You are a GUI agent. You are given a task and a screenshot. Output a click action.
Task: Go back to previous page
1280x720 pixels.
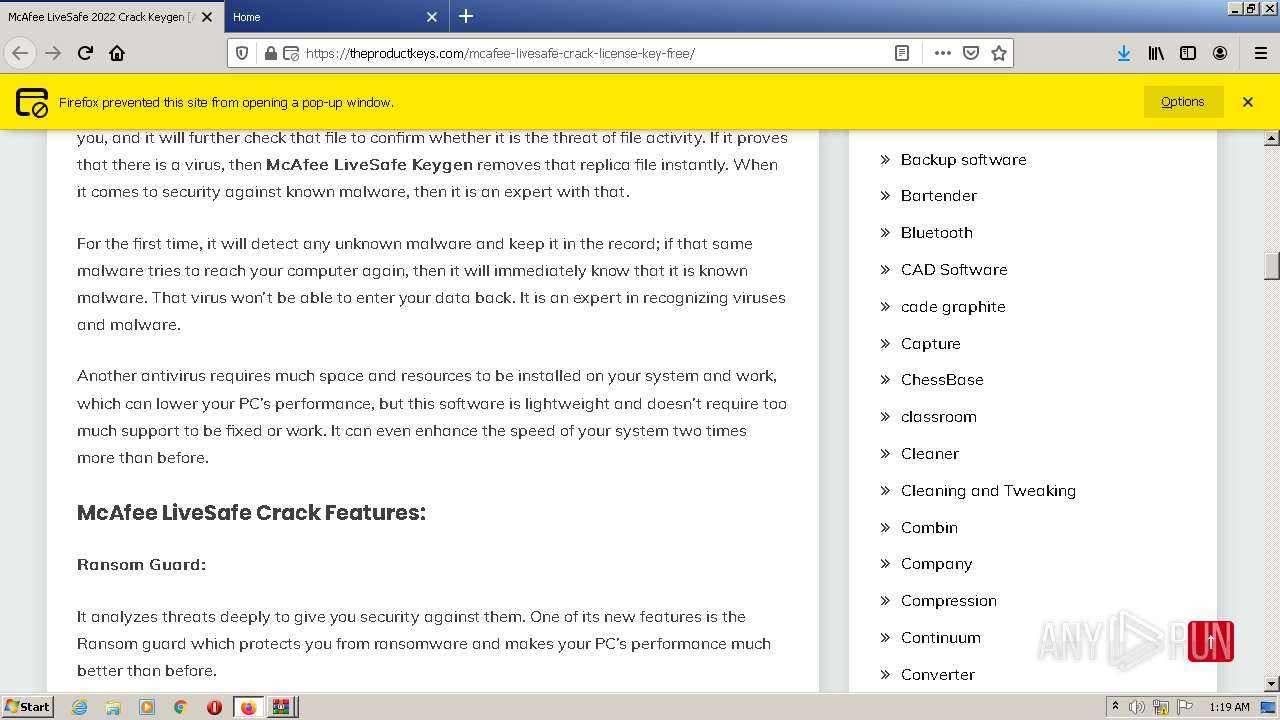tap(20, 53)
